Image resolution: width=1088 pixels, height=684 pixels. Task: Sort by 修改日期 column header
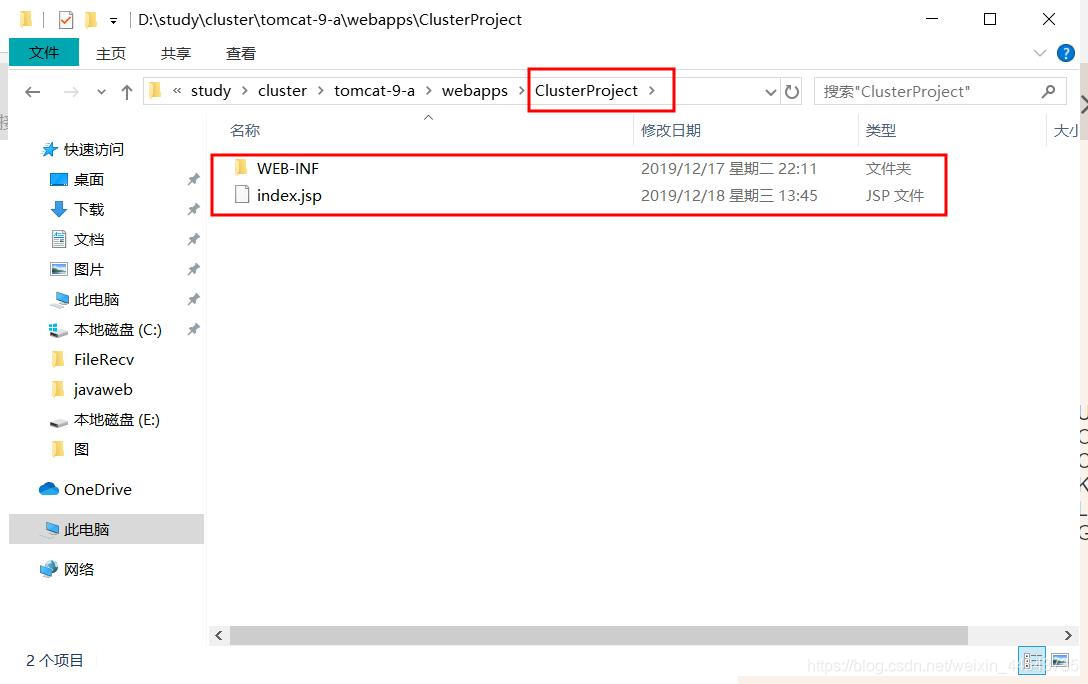click(x=671, y=130)
